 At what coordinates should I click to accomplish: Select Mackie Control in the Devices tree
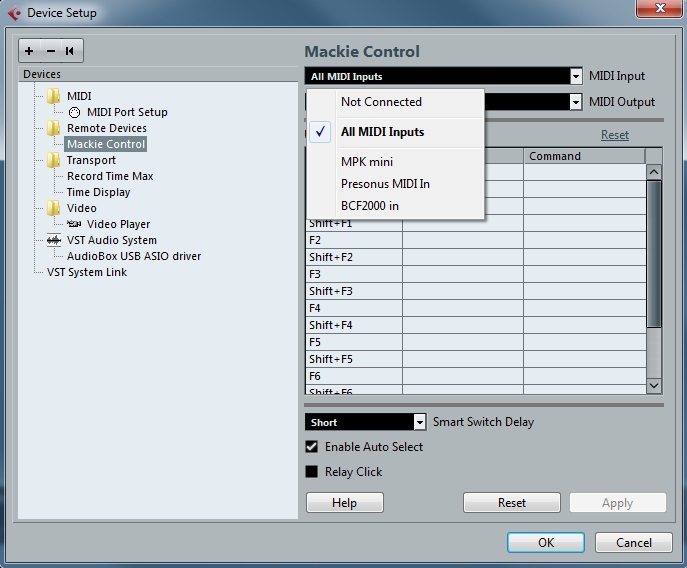pyautogui.click(x=106, y=144)
